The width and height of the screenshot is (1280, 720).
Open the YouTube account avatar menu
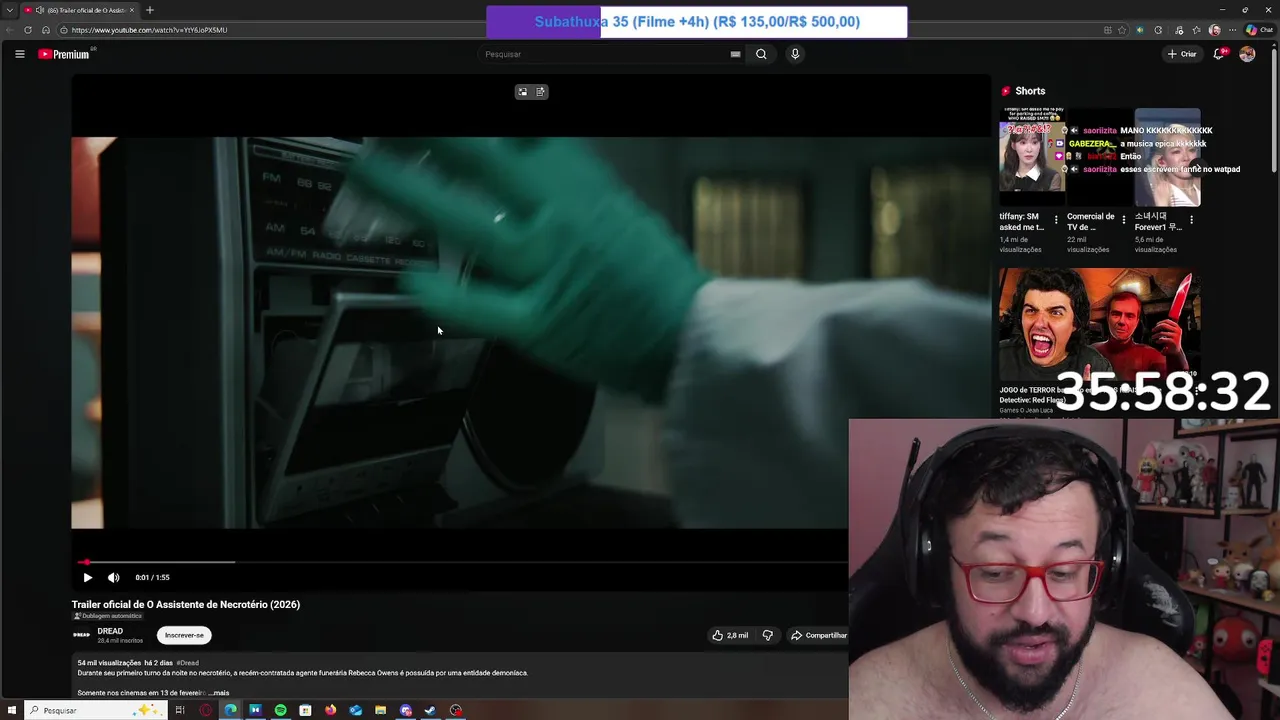click(1247, 54)
